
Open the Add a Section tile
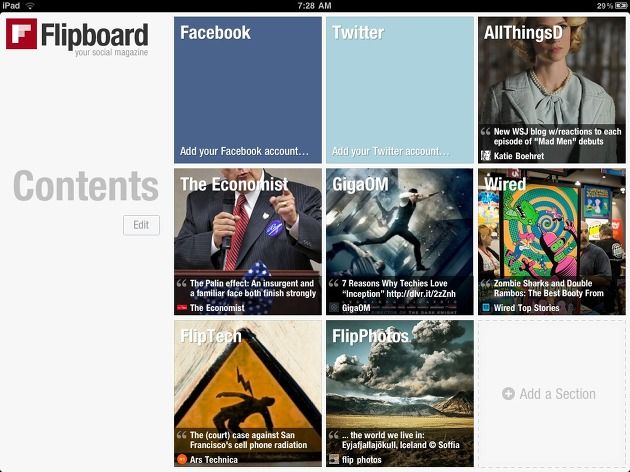pyautogui.click(x=551, y=394)
